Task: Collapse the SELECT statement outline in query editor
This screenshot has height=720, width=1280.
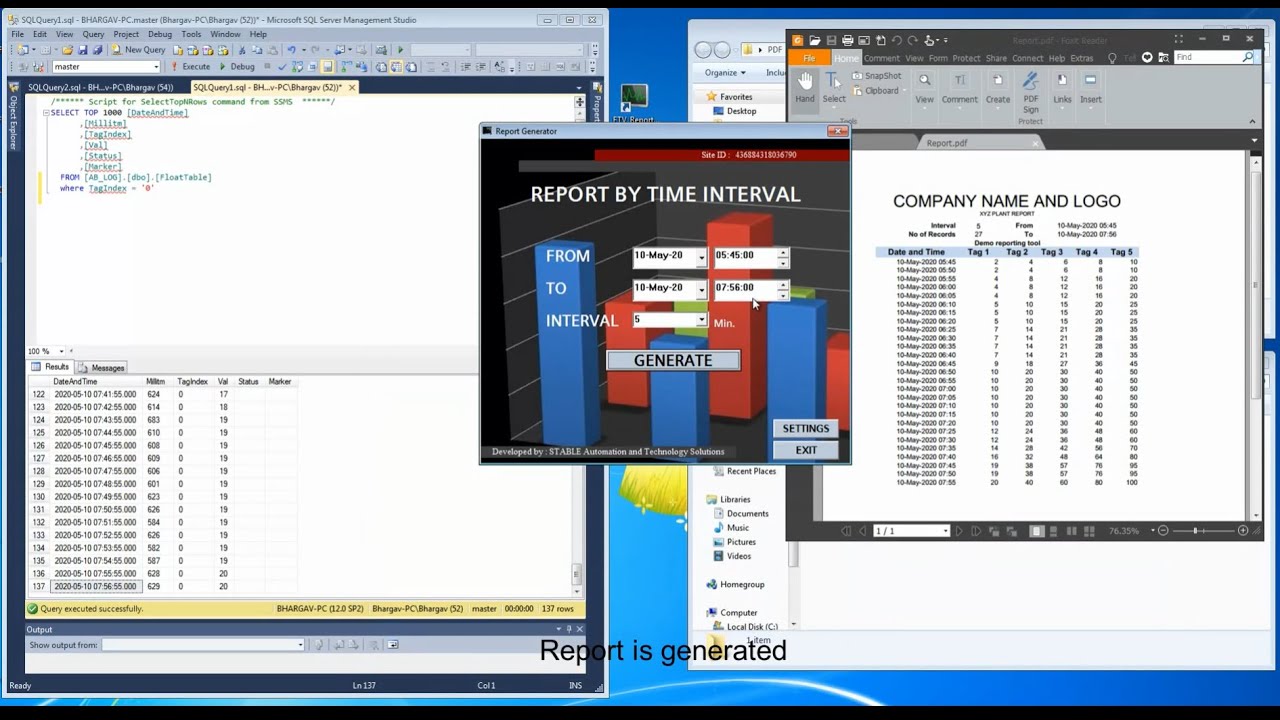Action: click(x=46, y=113)
